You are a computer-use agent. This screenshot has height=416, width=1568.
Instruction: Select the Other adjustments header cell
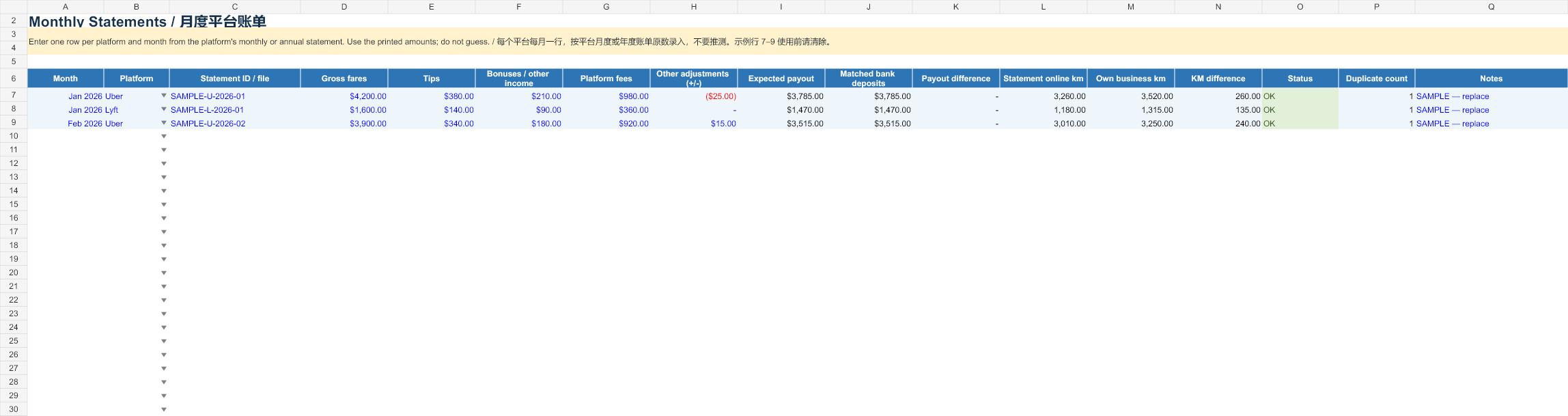[x=694, y=79]
